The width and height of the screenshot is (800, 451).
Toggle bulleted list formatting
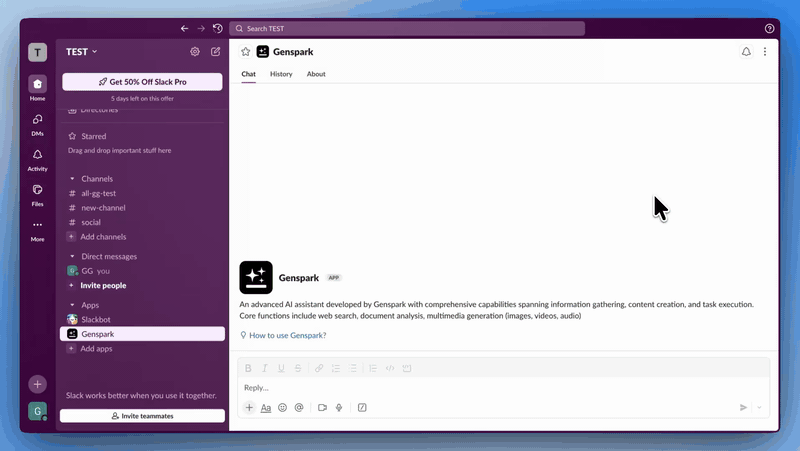coord(353,368)
